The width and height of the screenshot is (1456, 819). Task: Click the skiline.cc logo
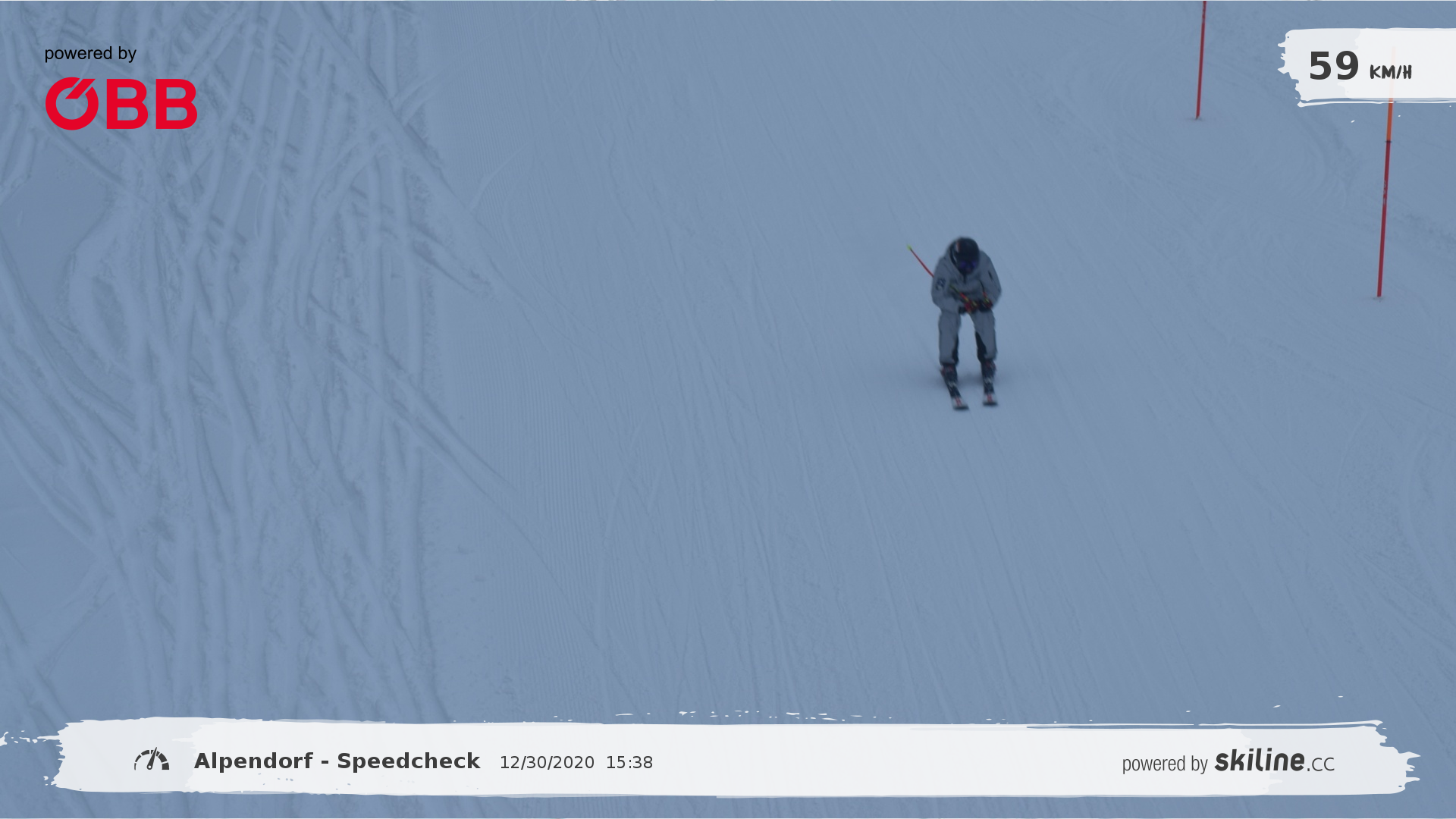tap(1274, 761)
